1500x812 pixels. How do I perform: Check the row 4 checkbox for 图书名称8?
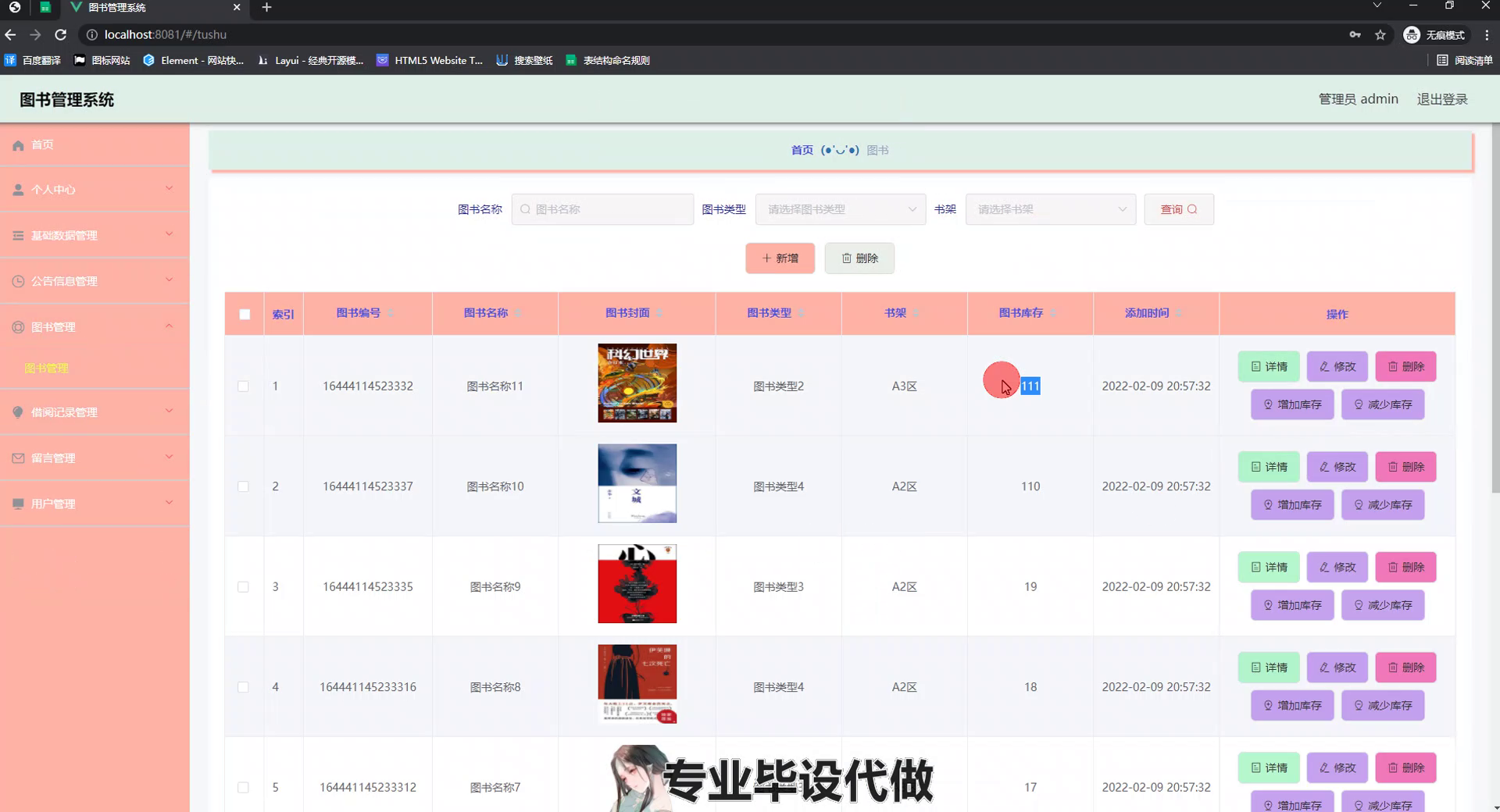243,687
